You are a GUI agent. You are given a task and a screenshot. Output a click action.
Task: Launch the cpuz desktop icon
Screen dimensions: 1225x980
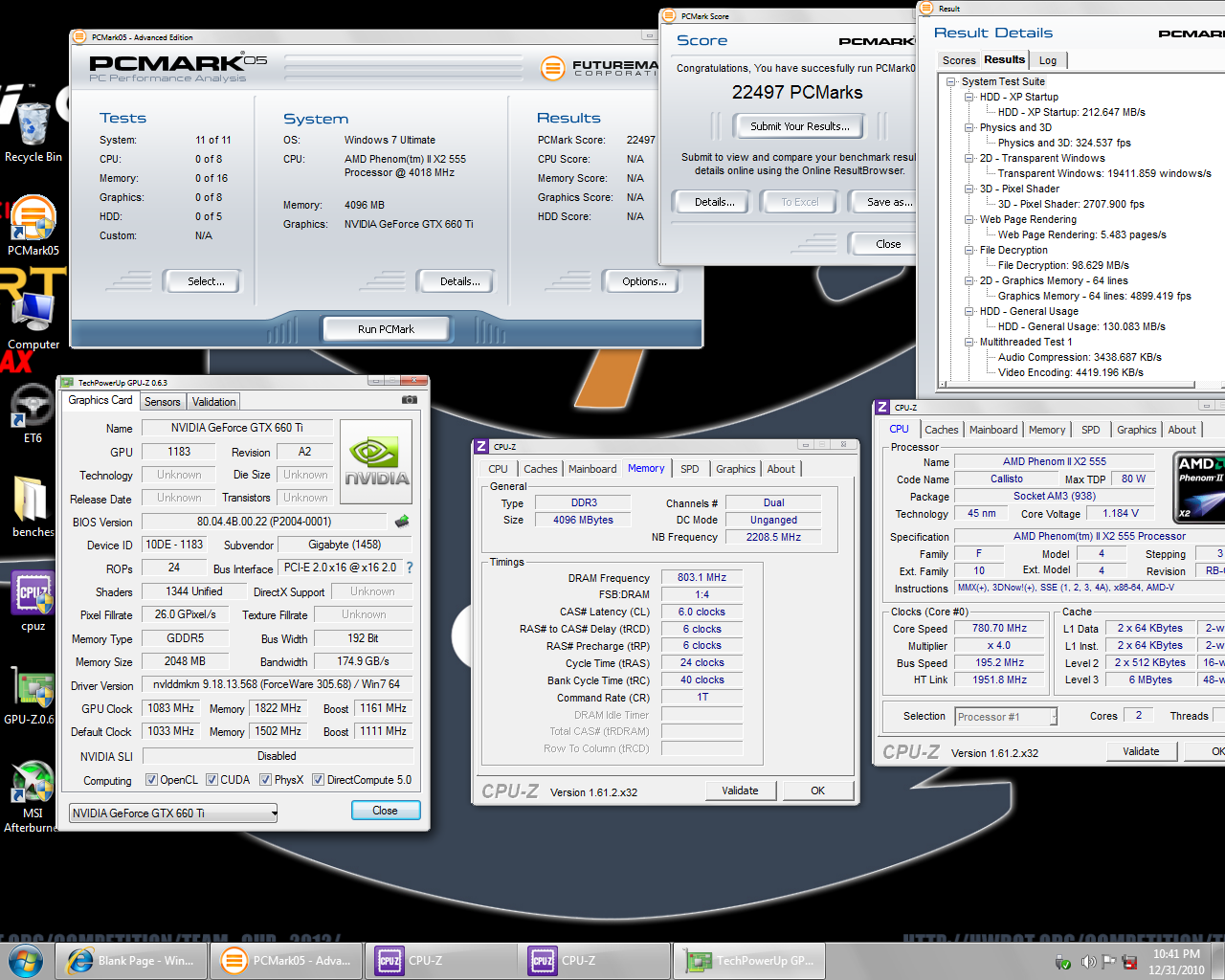click(x=33, y=601)
